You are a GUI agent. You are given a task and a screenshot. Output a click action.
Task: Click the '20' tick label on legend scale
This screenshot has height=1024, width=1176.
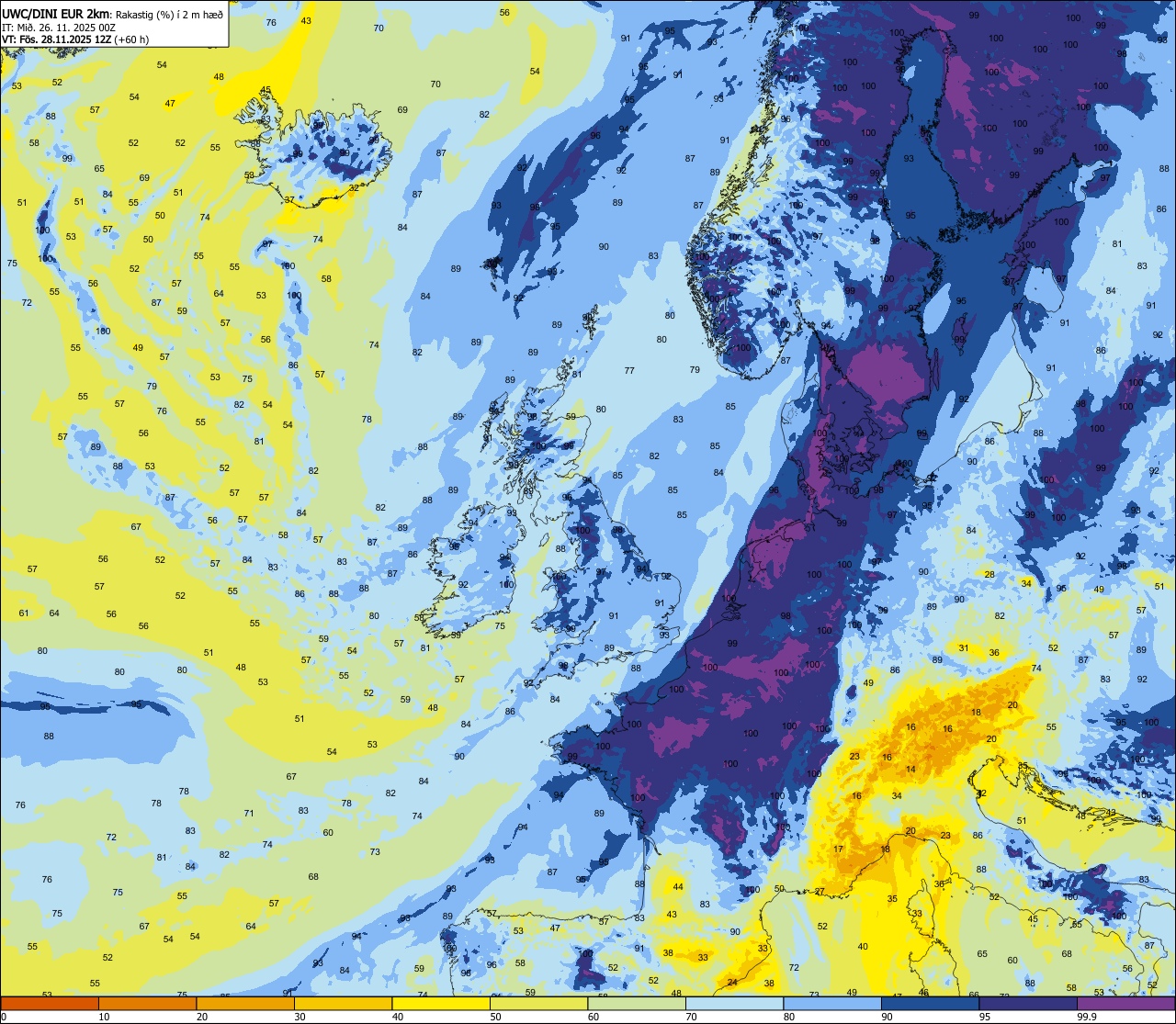pos(202,1017)
